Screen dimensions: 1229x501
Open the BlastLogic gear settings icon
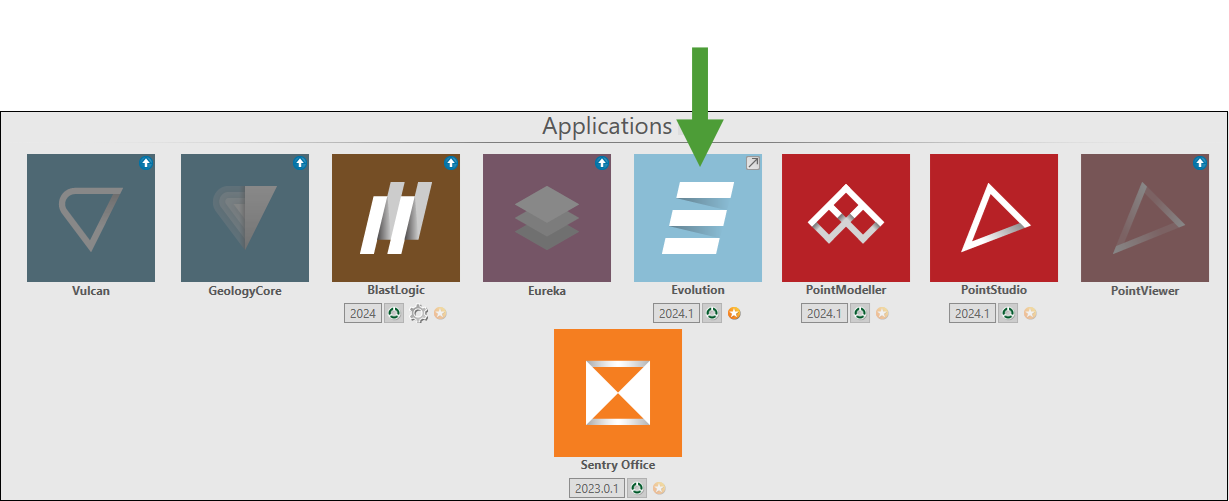pos(419,314)
